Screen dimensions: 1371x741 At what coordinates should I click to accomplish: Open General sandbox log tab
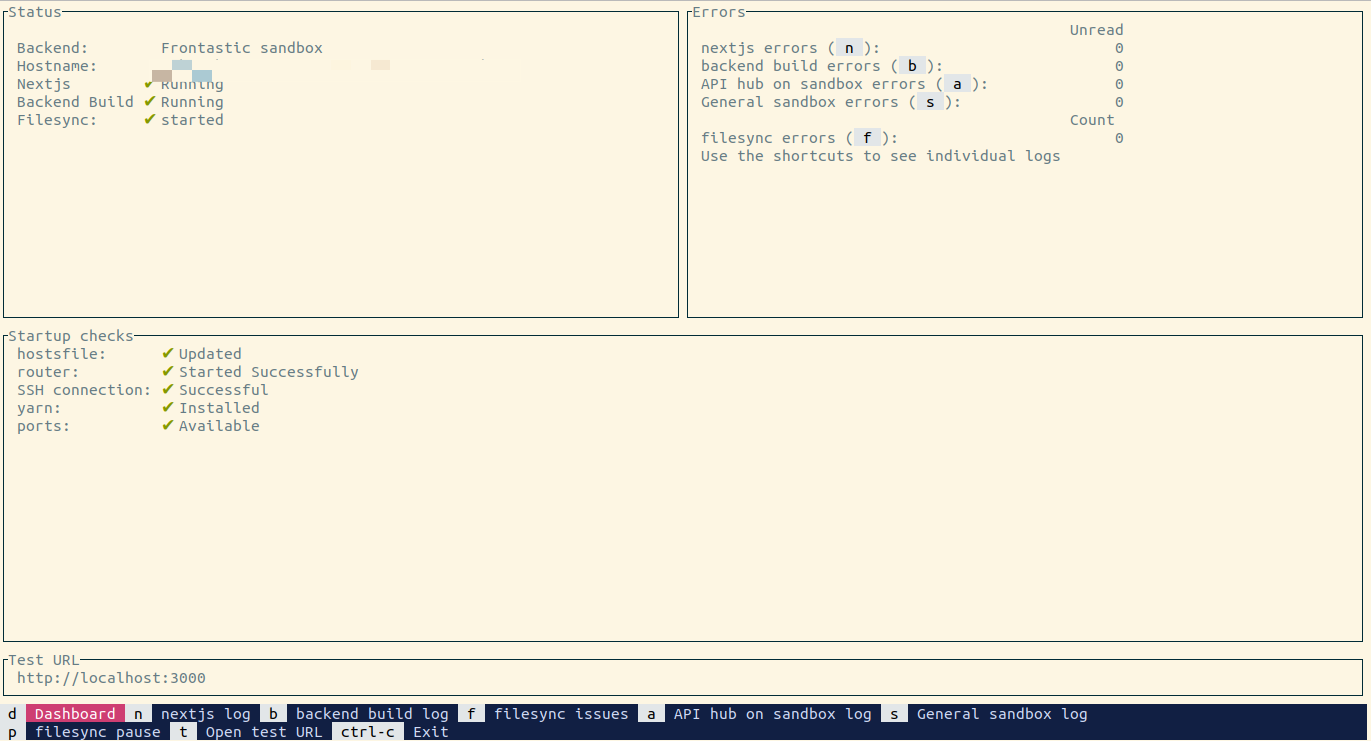click(x=1002, y=714)
